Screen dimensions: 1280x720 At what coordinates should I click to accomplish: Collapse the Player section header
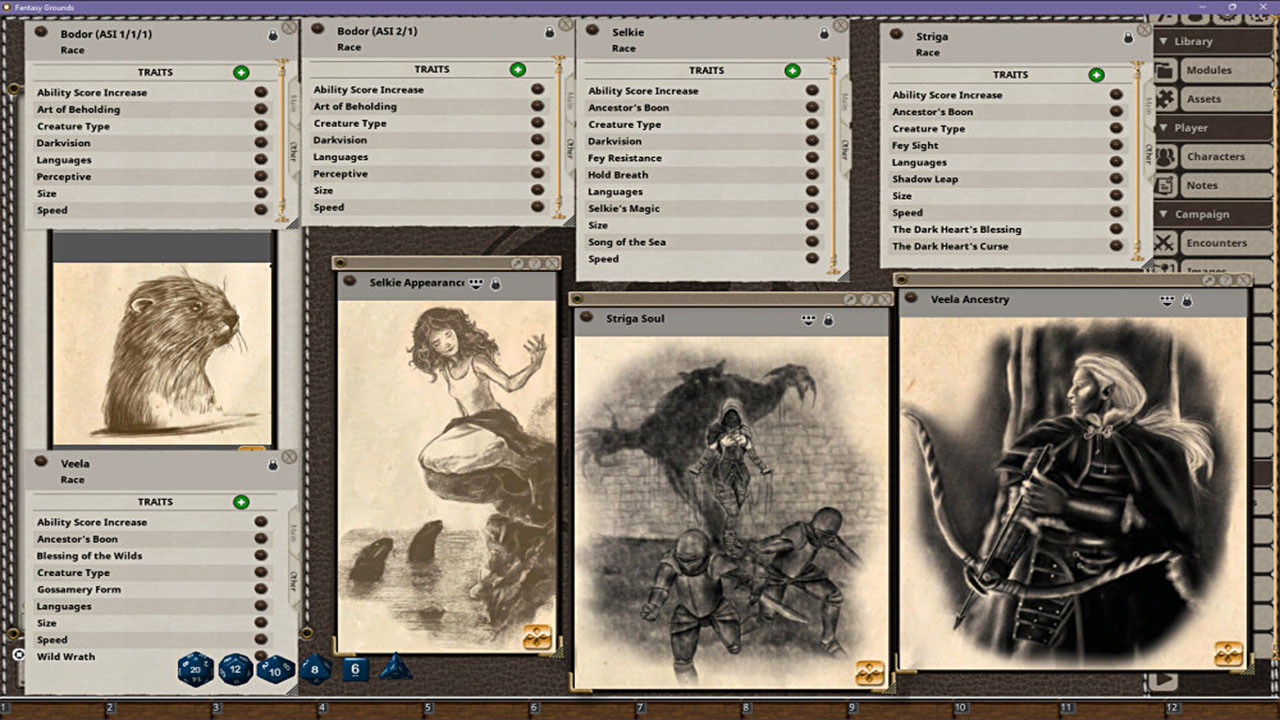tap(1163, 127)
